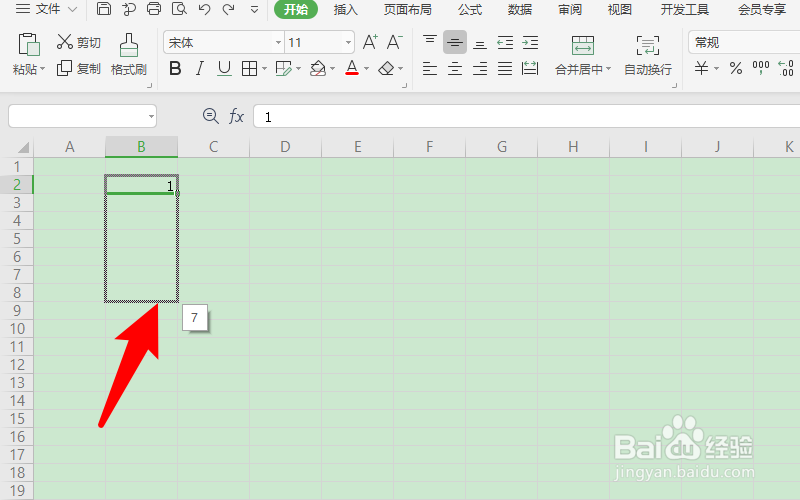Click the Redo arrow
This screenshot has width=800, height=500.
[x=229, y=9]
